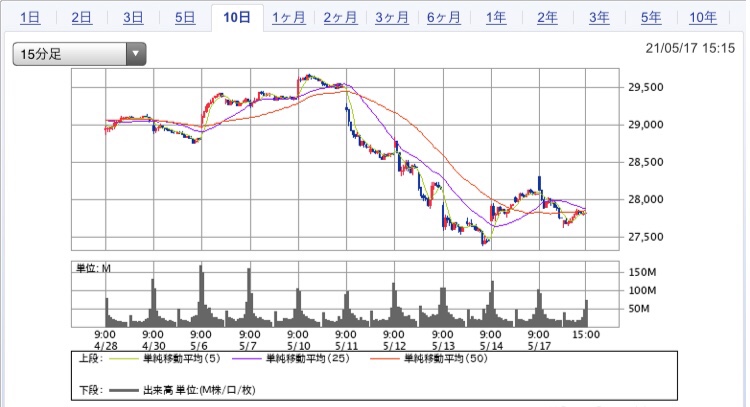Viewport: 750px width, 407px height.
Task: Click the 単純移動平均(50) legend entry
Action: (445, 359)
